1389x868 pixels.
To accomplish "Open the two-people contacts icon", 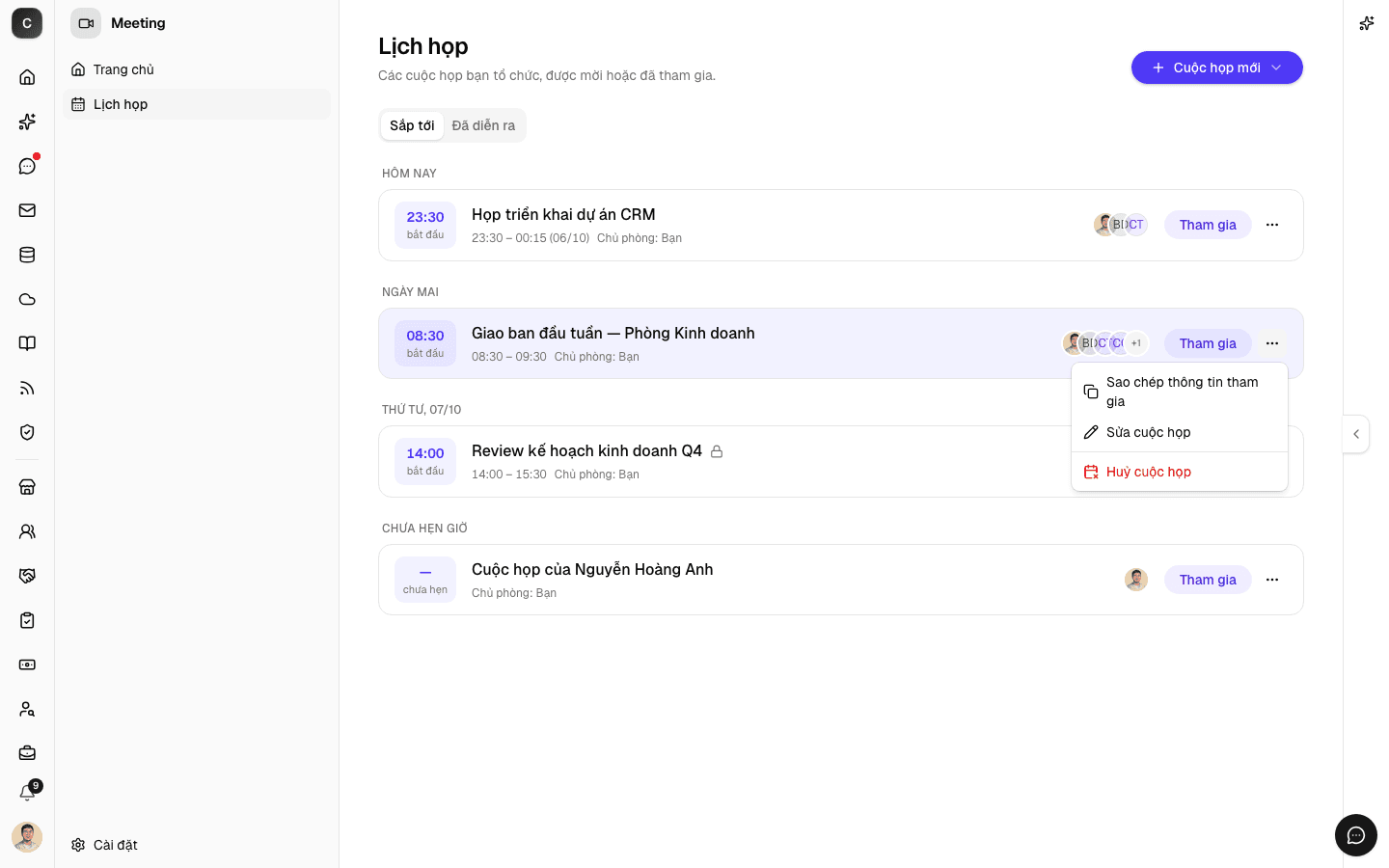I will tap(27, 531).
